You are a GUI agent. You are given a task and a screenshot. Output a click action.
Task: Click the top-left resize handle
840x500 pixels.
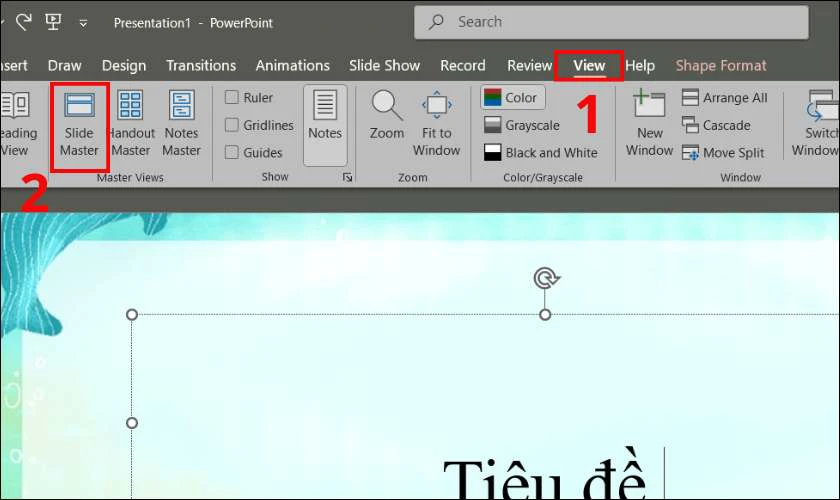coord(132,315)
